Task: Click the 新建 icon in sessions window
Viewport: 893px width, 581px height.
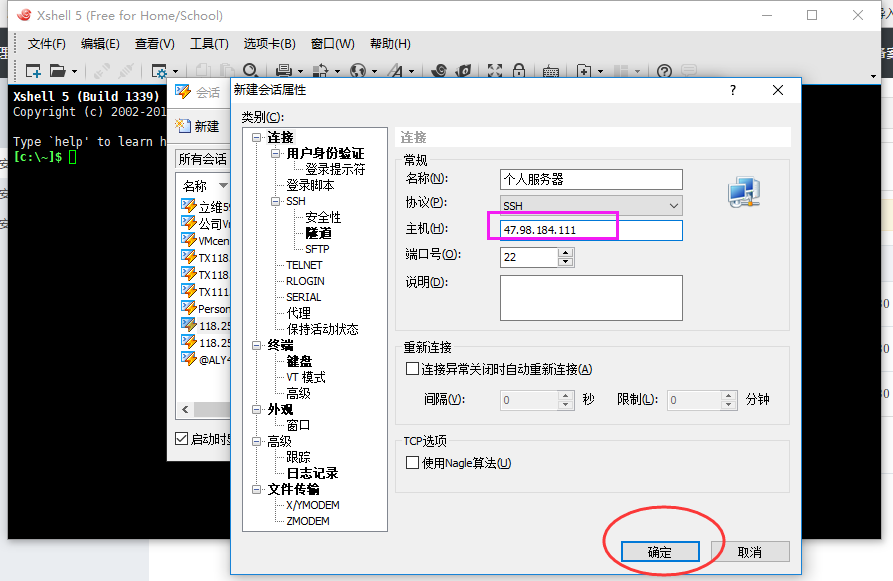Action: [x=183, y=125]
